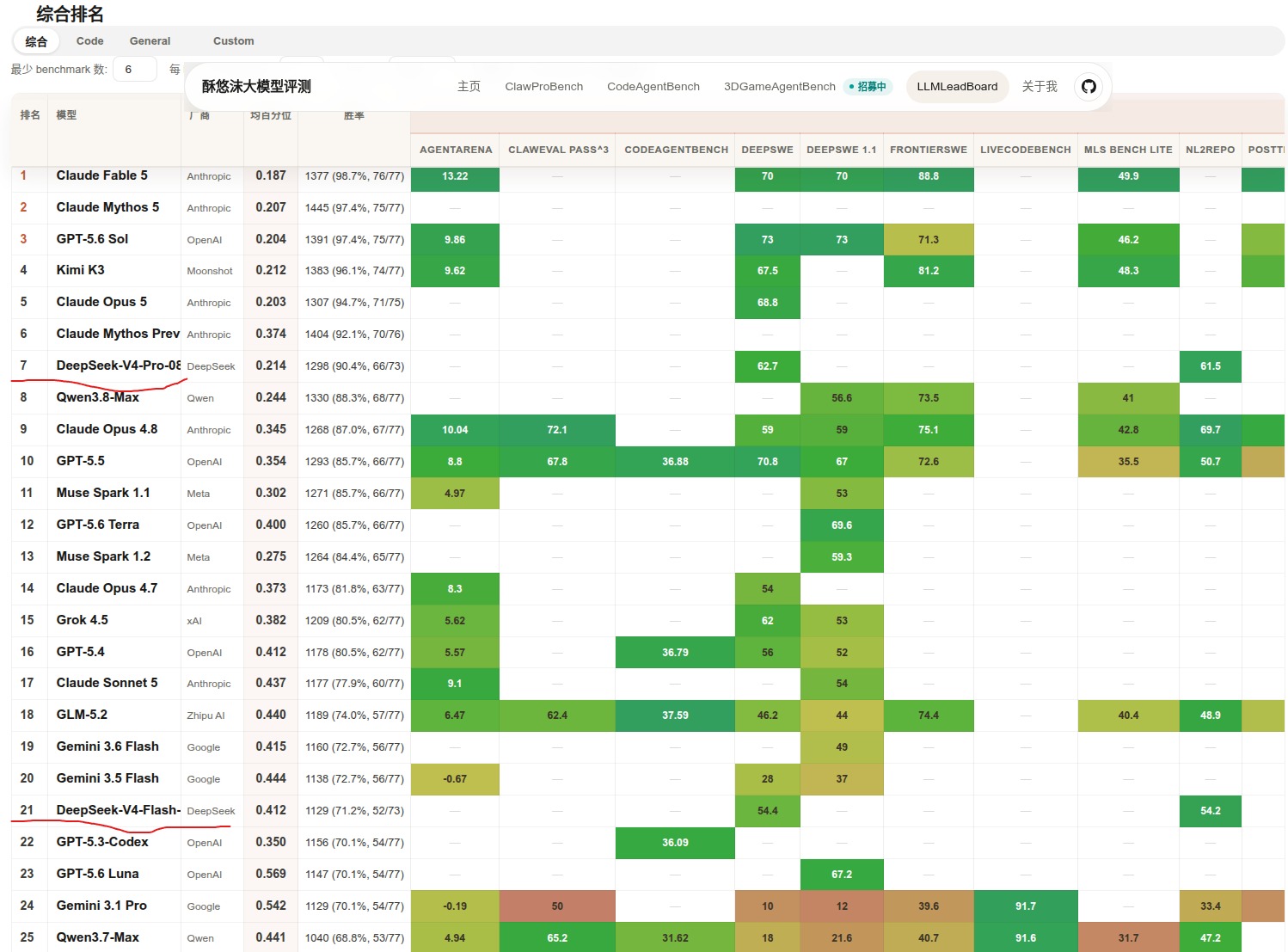Image resolution: width=1288 pixels, height=952 pixels.
Task: Open the GitHub icon link
Action: [x=1089, y=87]
